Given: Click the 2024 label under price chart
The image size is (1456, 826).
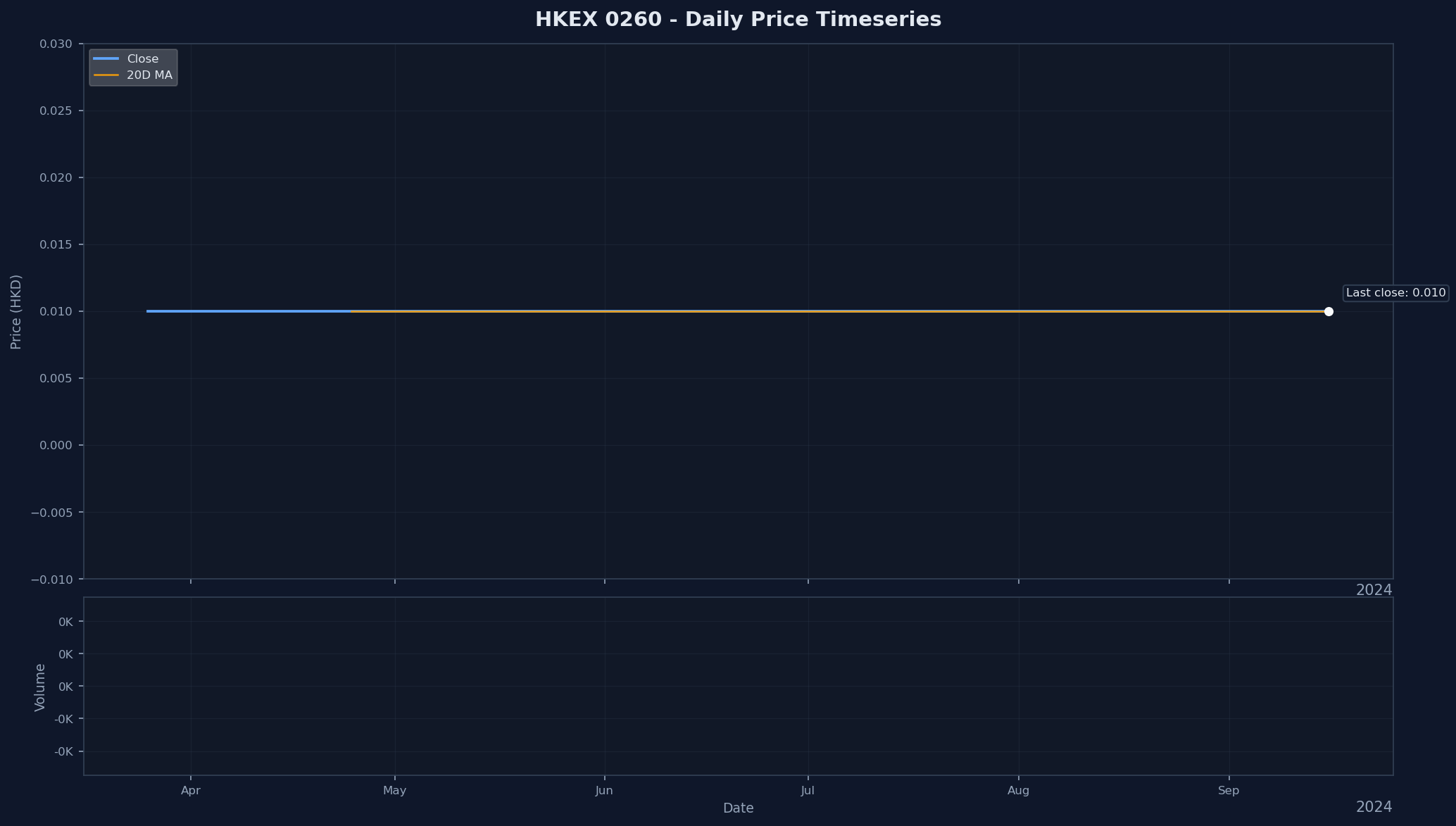Looking at the screenshot, I should (1374, 590).
